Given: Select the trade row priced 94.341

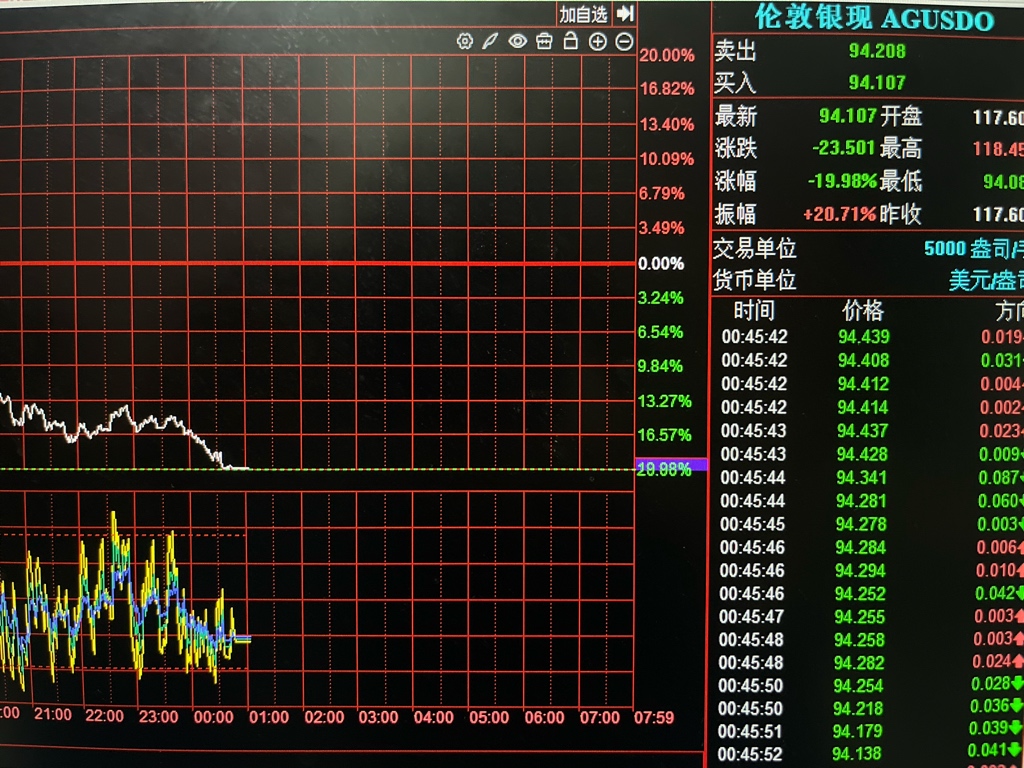Looking at the screenshot, I should click(x=872, y=477).
